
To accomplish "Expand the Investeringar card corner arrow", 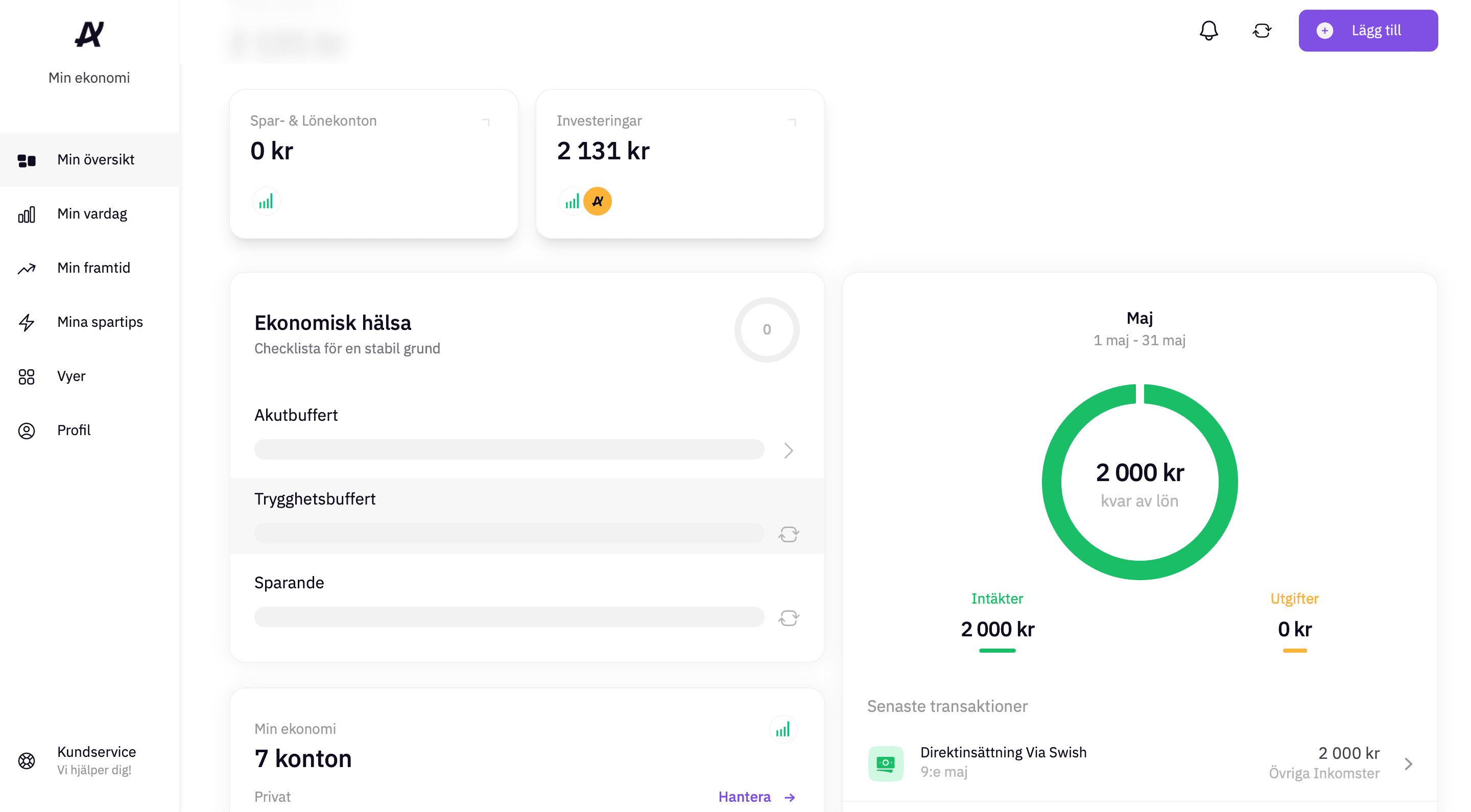I will coord(792,122).
